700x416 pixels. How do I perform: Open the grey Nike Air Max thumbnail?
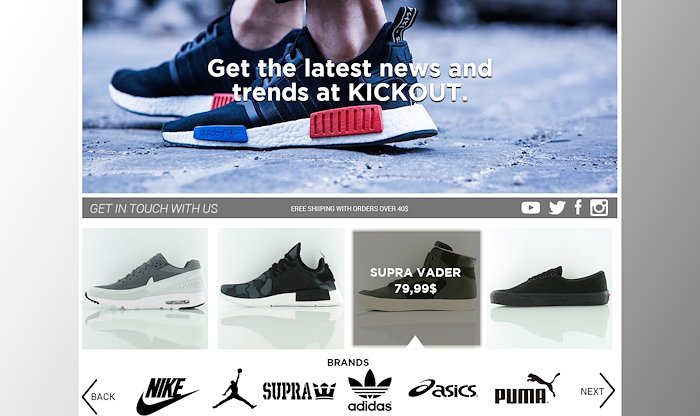point(145,288)
